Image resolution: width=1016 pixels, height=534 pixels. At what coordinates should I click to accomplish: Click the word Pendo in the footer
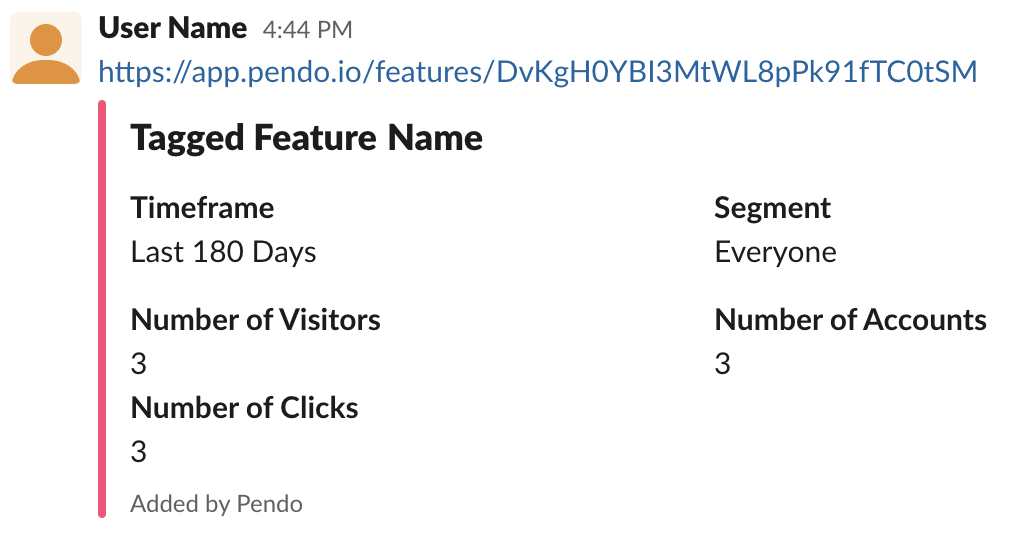click(x=270, y=504)
